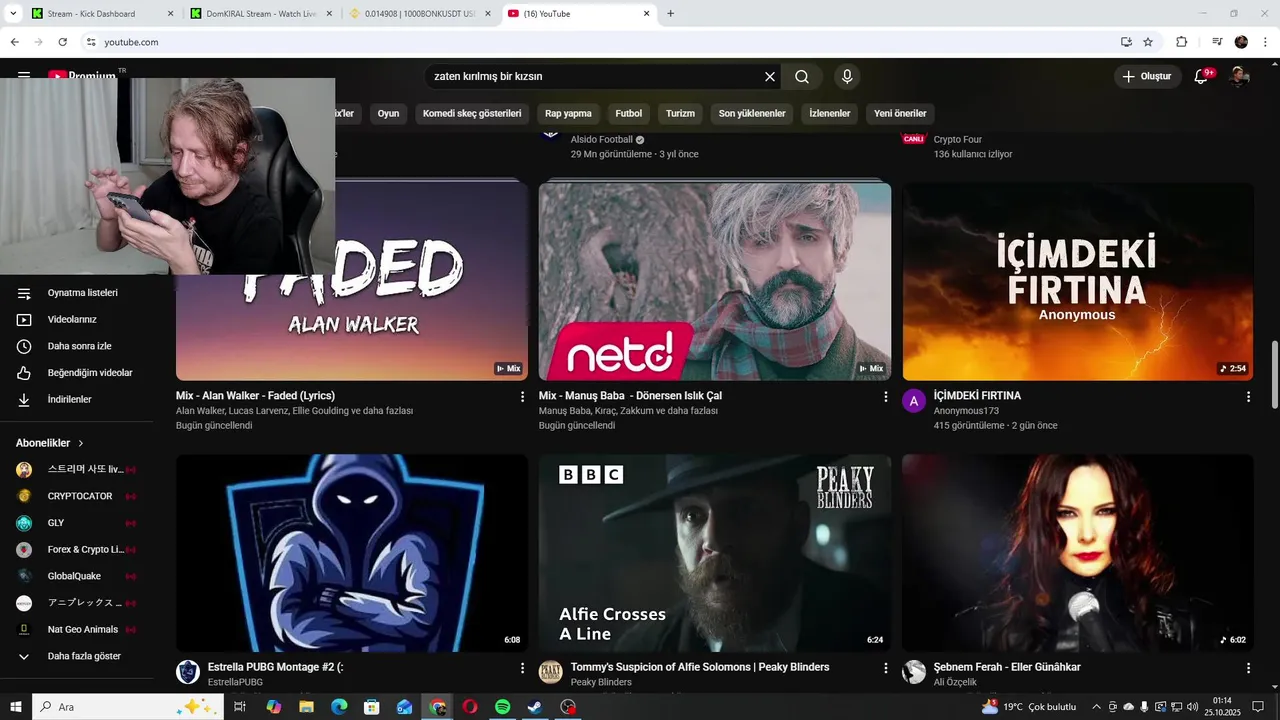Open YouTube notifications bell
Image resolution: width=1280 pixels, height=720 pixels.
tap(1202, 77)
